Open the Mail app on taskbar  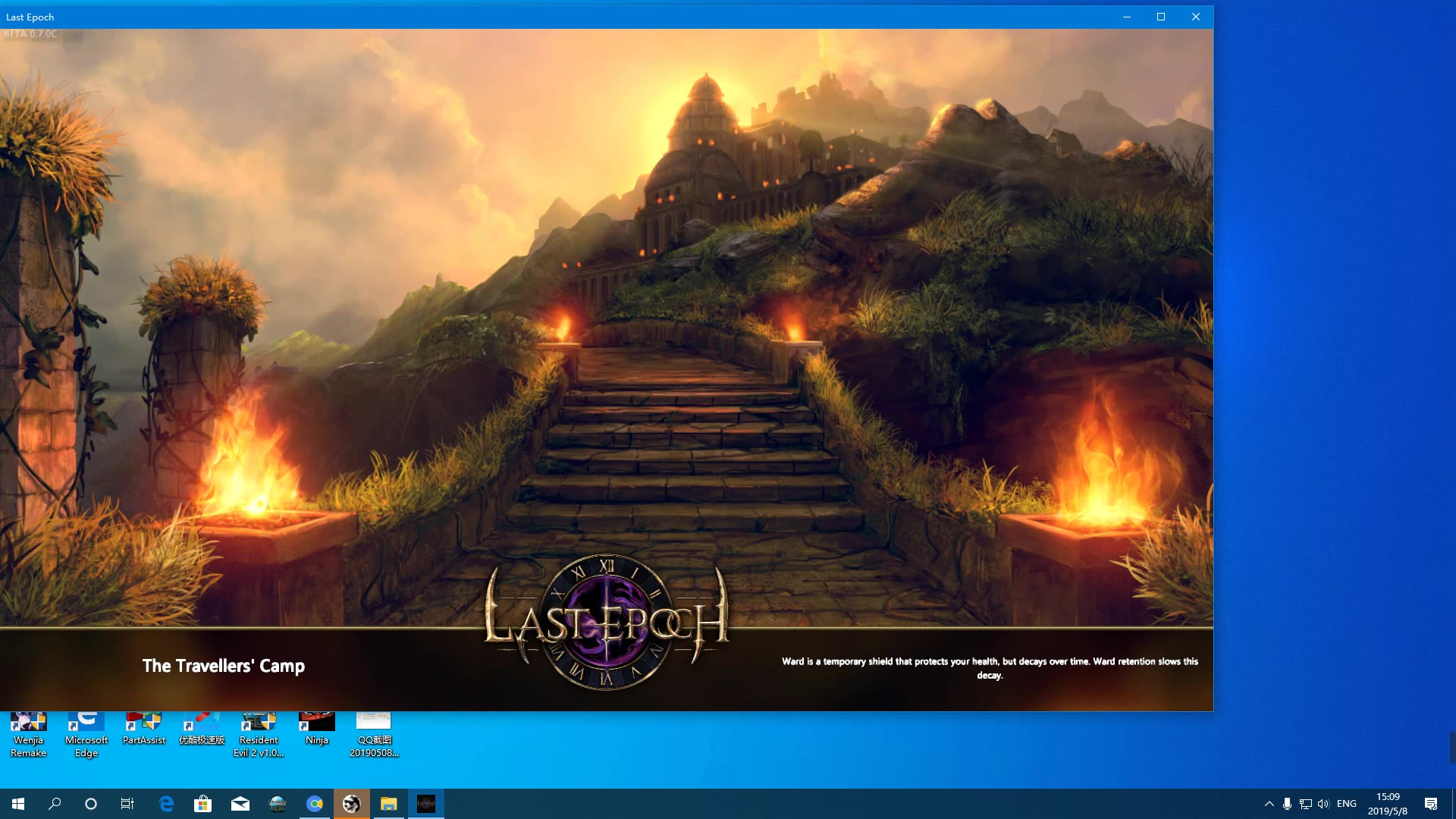[x=240, y=804]
